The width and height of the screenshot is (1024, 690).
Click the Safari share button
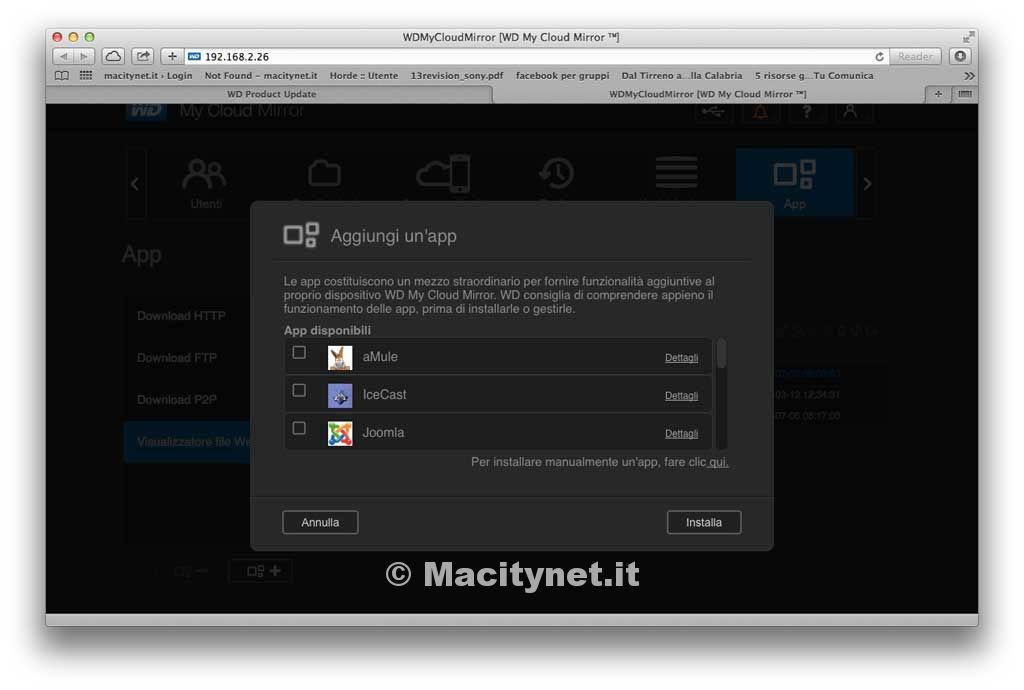tap(143, 57)
